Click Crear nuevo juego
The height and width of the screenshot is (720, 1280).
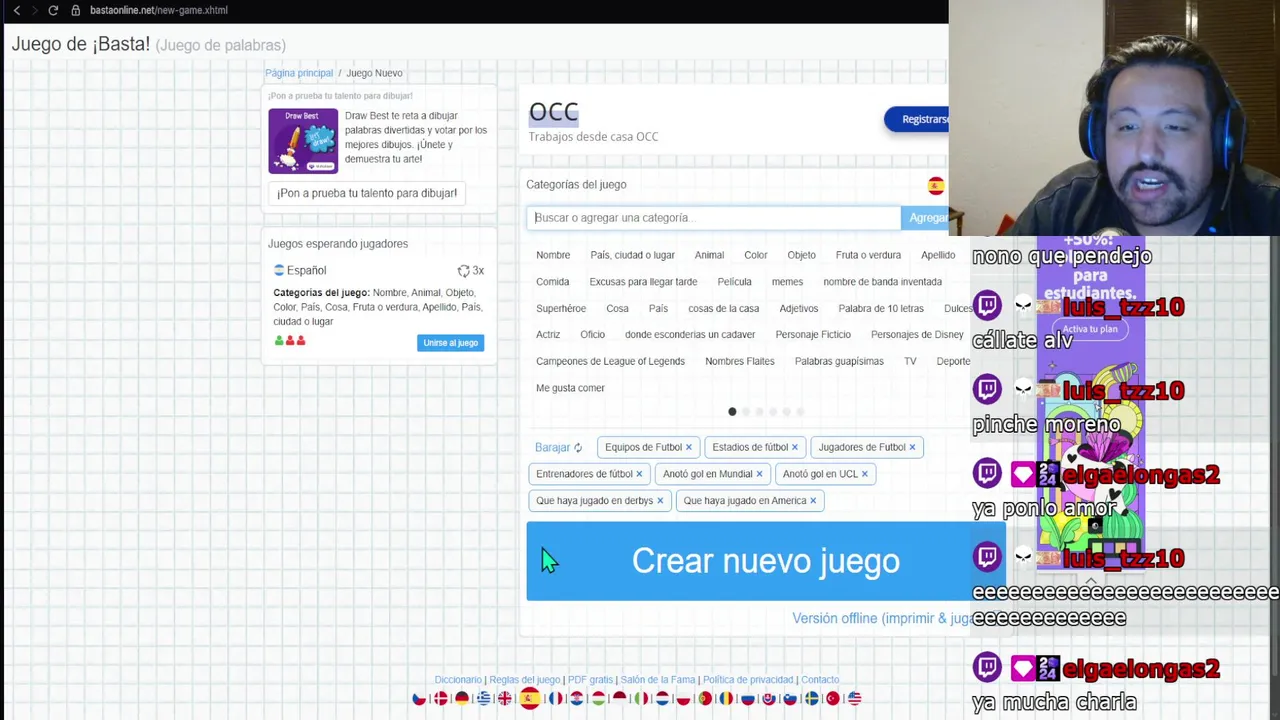tap(765, 561)
